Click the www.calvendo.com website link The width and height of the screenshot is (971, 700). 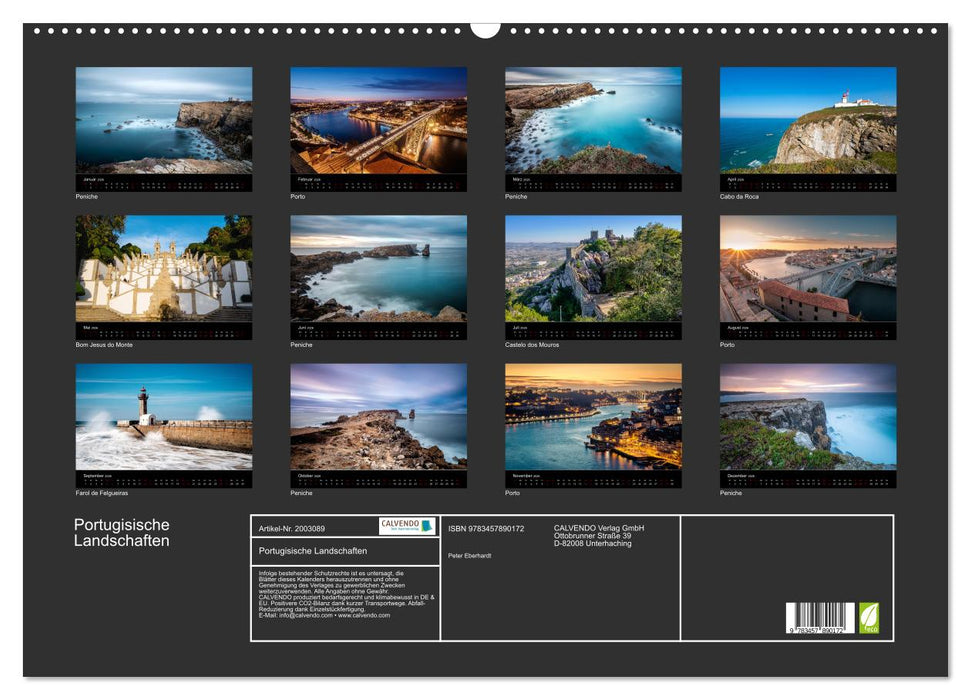pyautogui.click(x=364, y=615)
